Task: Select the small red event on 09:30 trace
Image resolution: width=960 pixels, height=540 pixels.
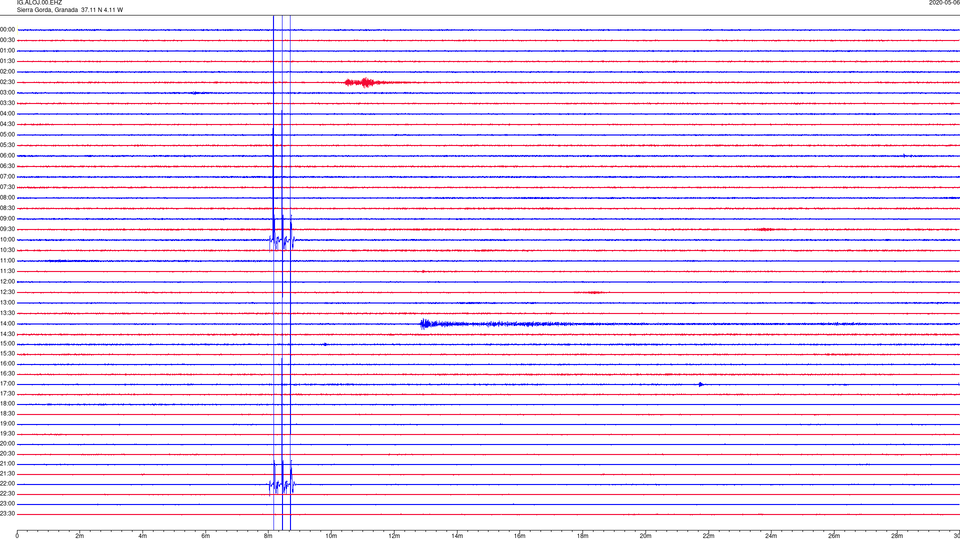Action: click(765, 229)
